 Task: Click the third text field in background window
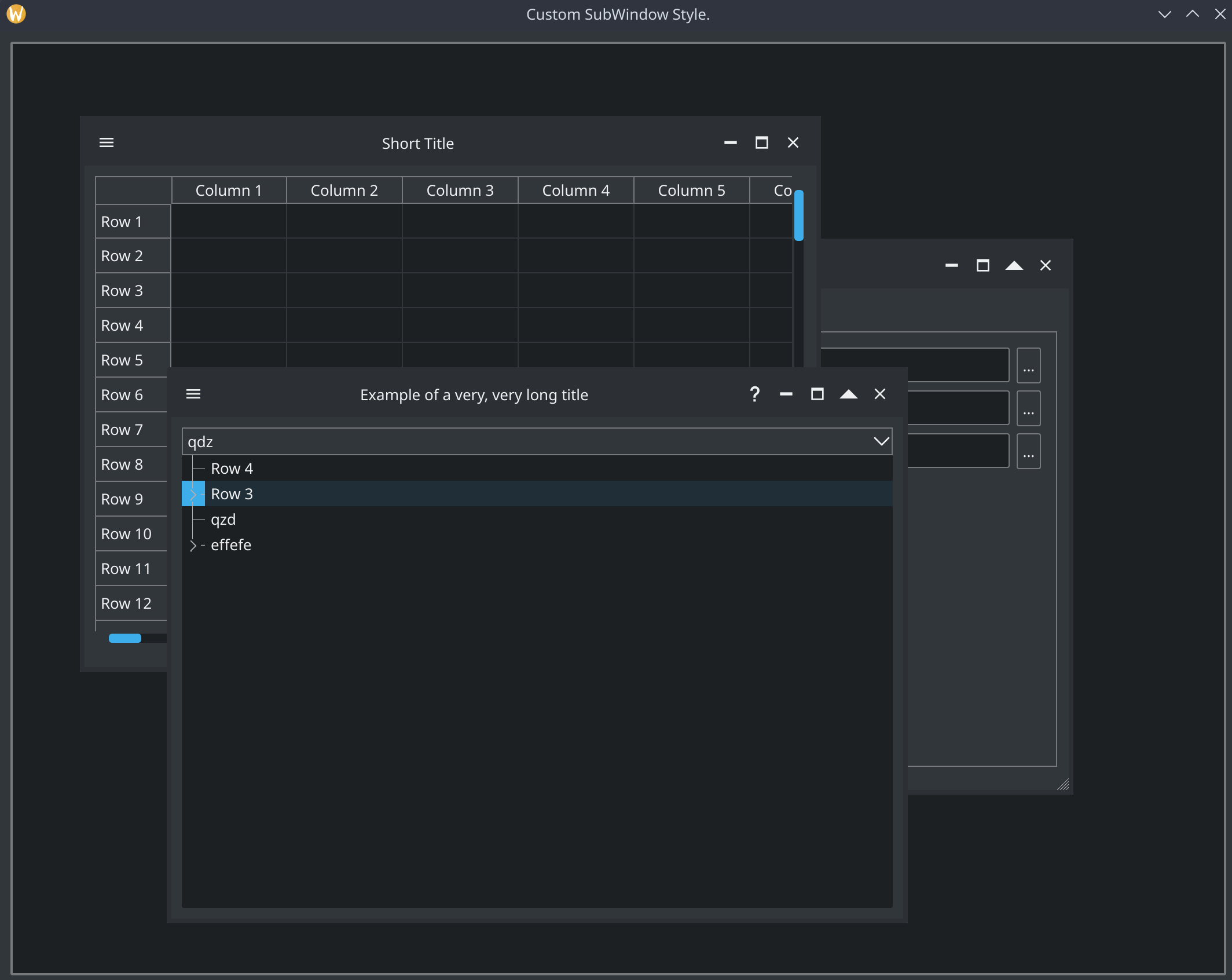tap(958, 451)
